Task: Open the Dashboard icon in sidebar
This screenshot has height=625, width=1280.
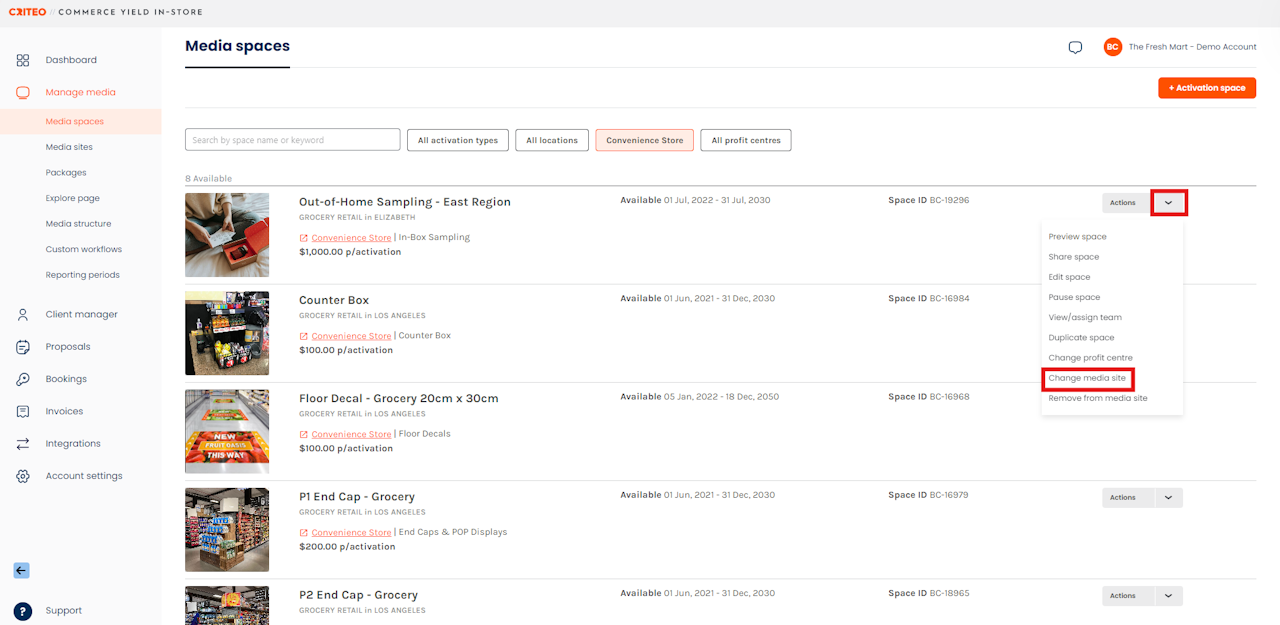Action: [23, 60]
